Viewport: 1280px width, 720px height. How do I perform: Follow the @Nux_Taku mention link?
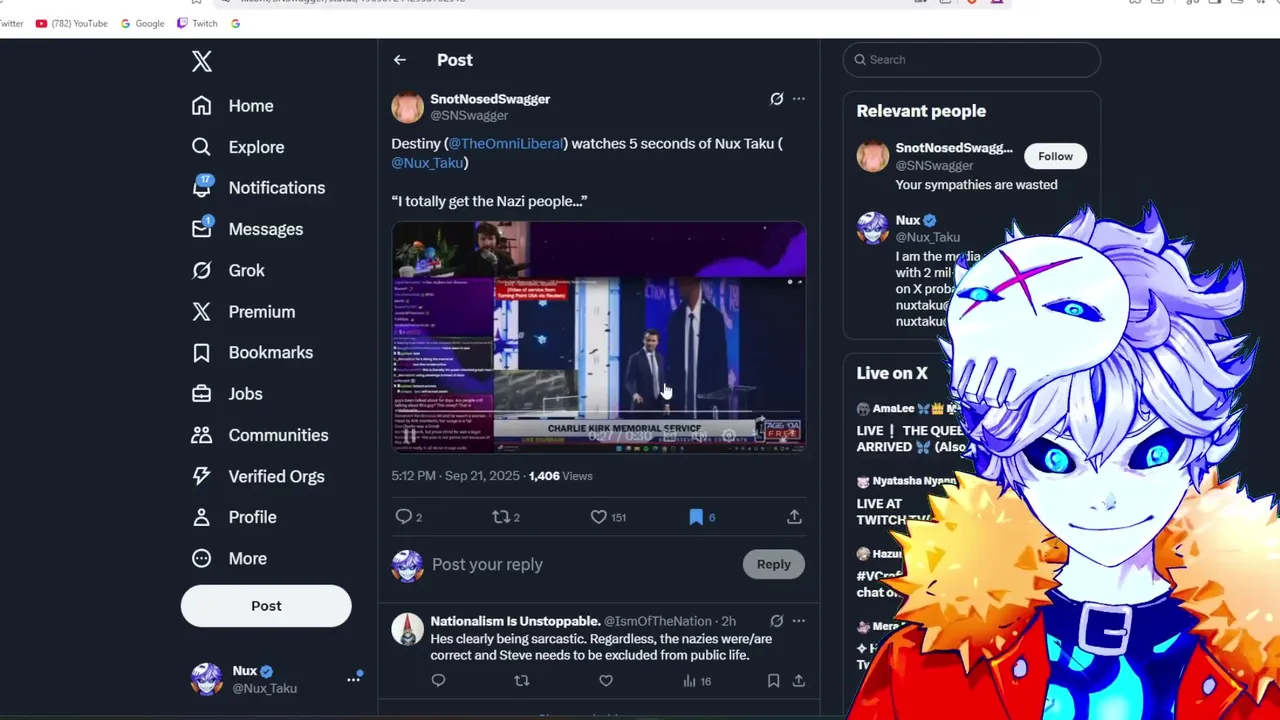pos(427,163)
